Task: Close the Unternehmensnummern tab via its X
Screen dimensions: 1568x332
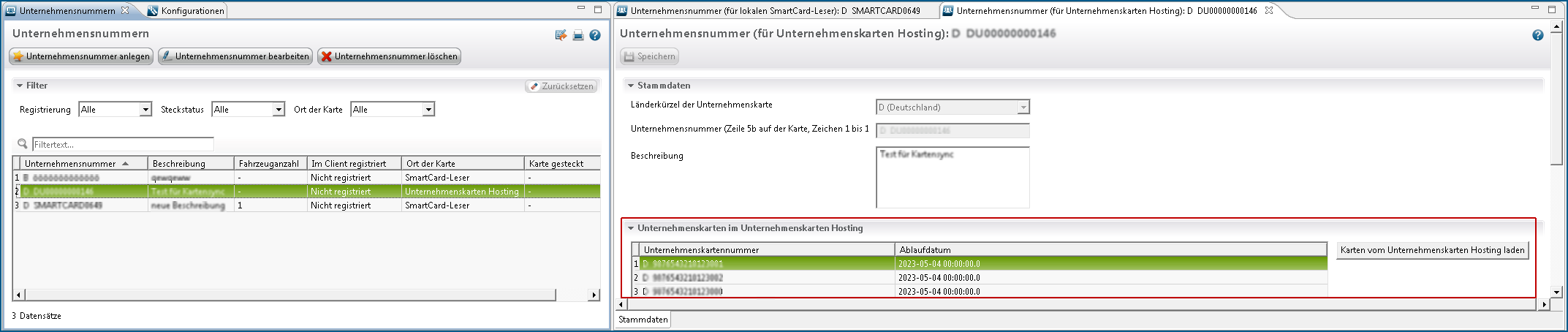Action: click(125, 10)
